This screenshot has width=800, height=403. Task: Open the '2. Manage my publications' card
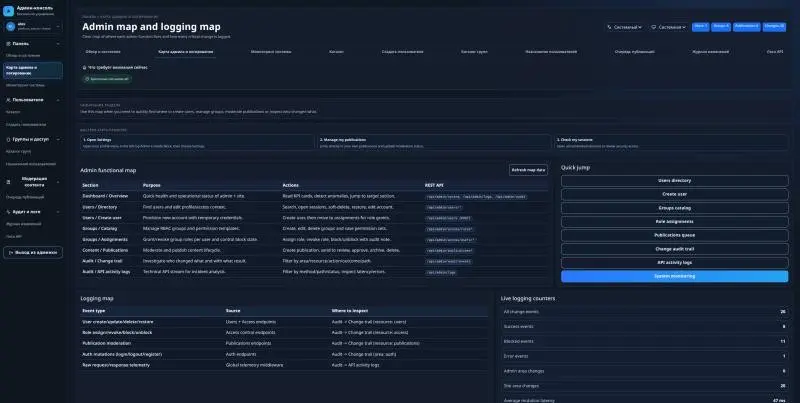click(x=434, y=142)
